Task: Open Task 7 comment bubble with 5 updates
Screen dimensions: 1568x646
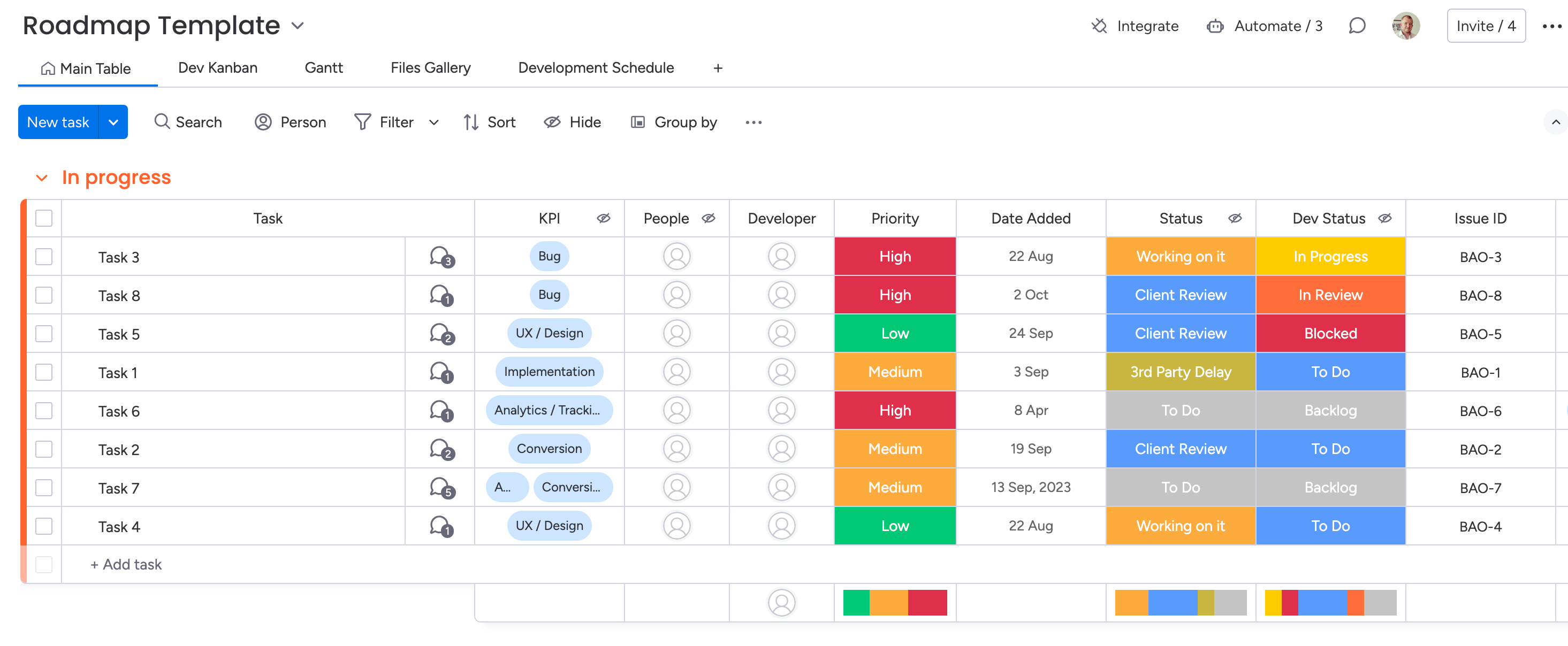Action: (440, 488)
